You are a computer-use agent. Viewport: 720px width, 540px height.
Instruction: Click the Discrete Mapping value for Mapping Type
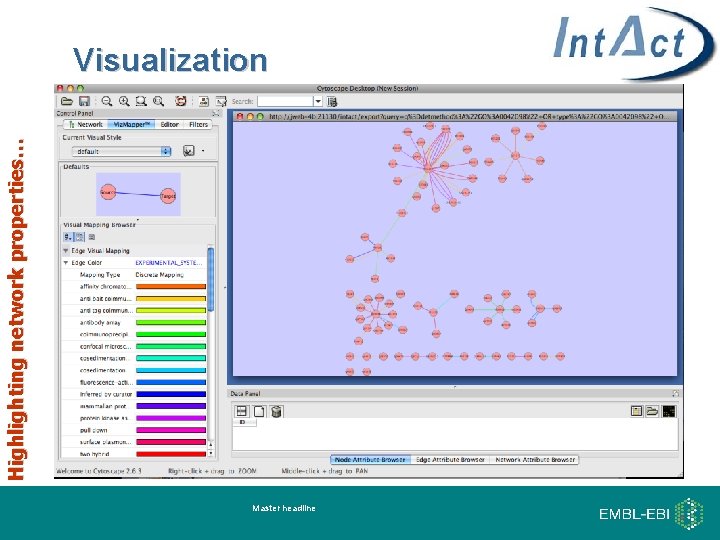point(159,275)
